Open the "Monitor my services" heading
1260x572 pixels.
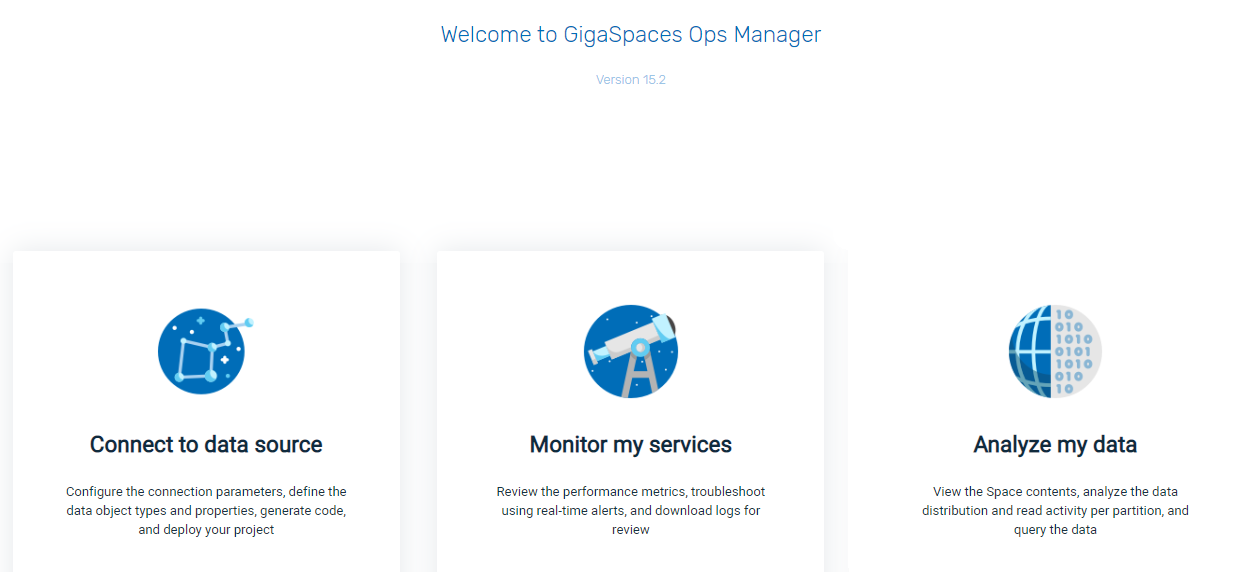pos(631,445)
